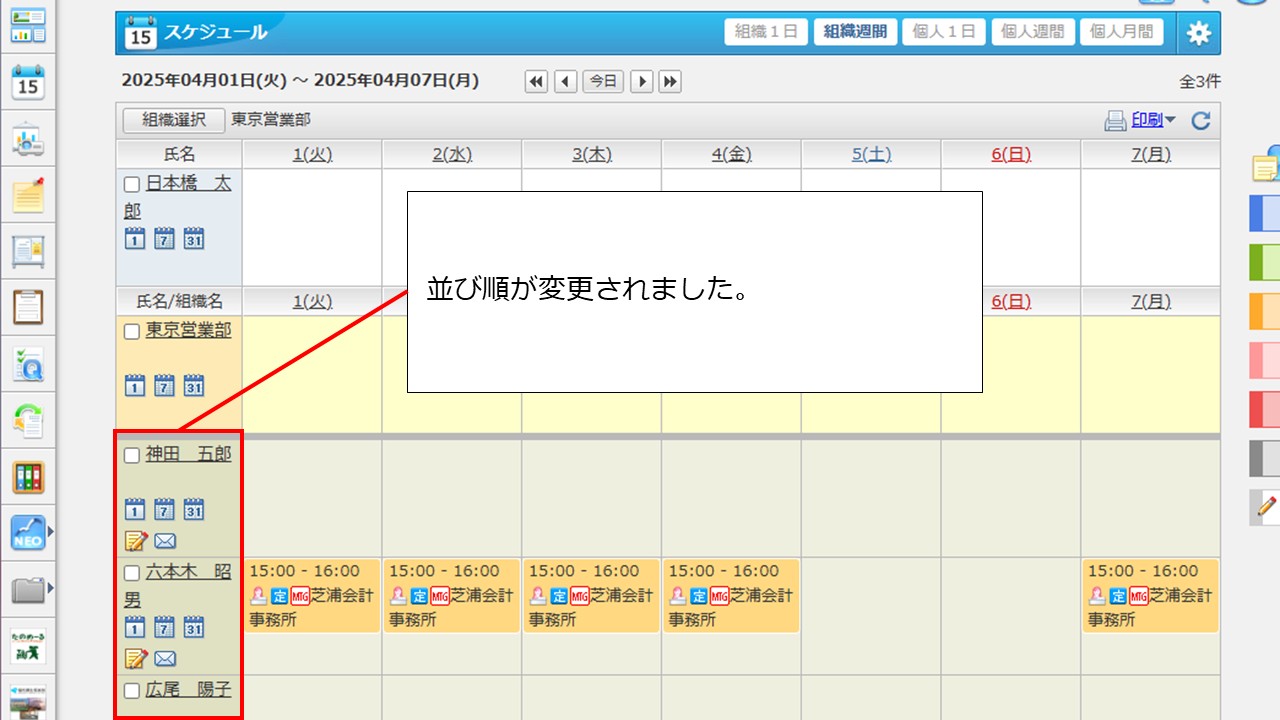Screen dimensions: 1280x720
Task: Tick the 東京営業部 checkbox
Action: click(x=131, y=332)
